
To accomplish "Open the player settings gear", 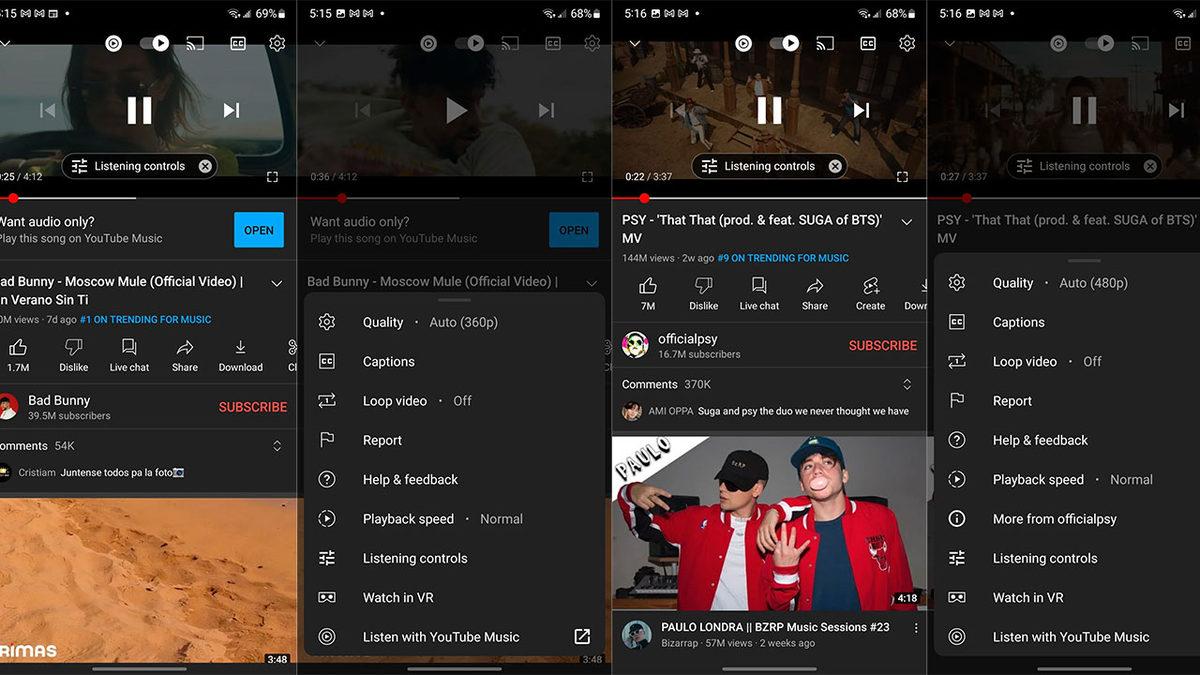I will pyautogui.click(x=277, y=43).
